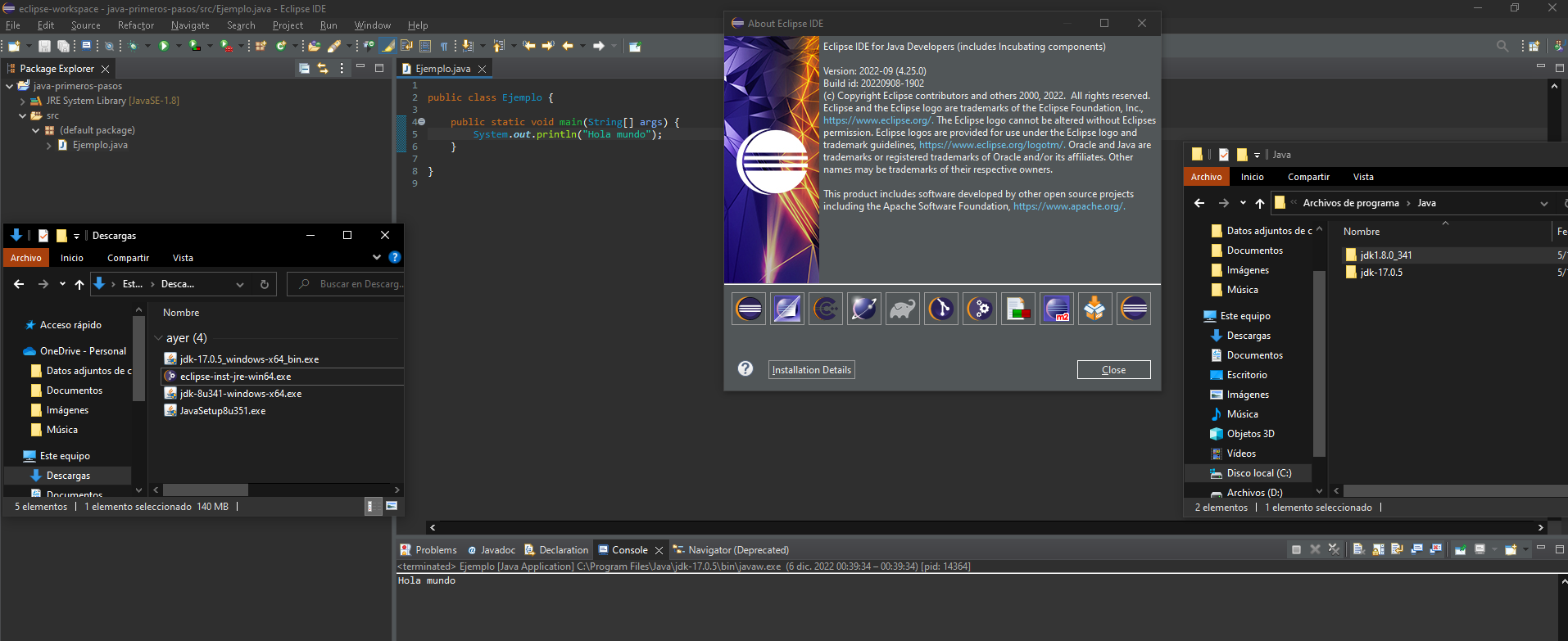Toggle Mark Occurrences highlighter in toolbar

point(388,46)
